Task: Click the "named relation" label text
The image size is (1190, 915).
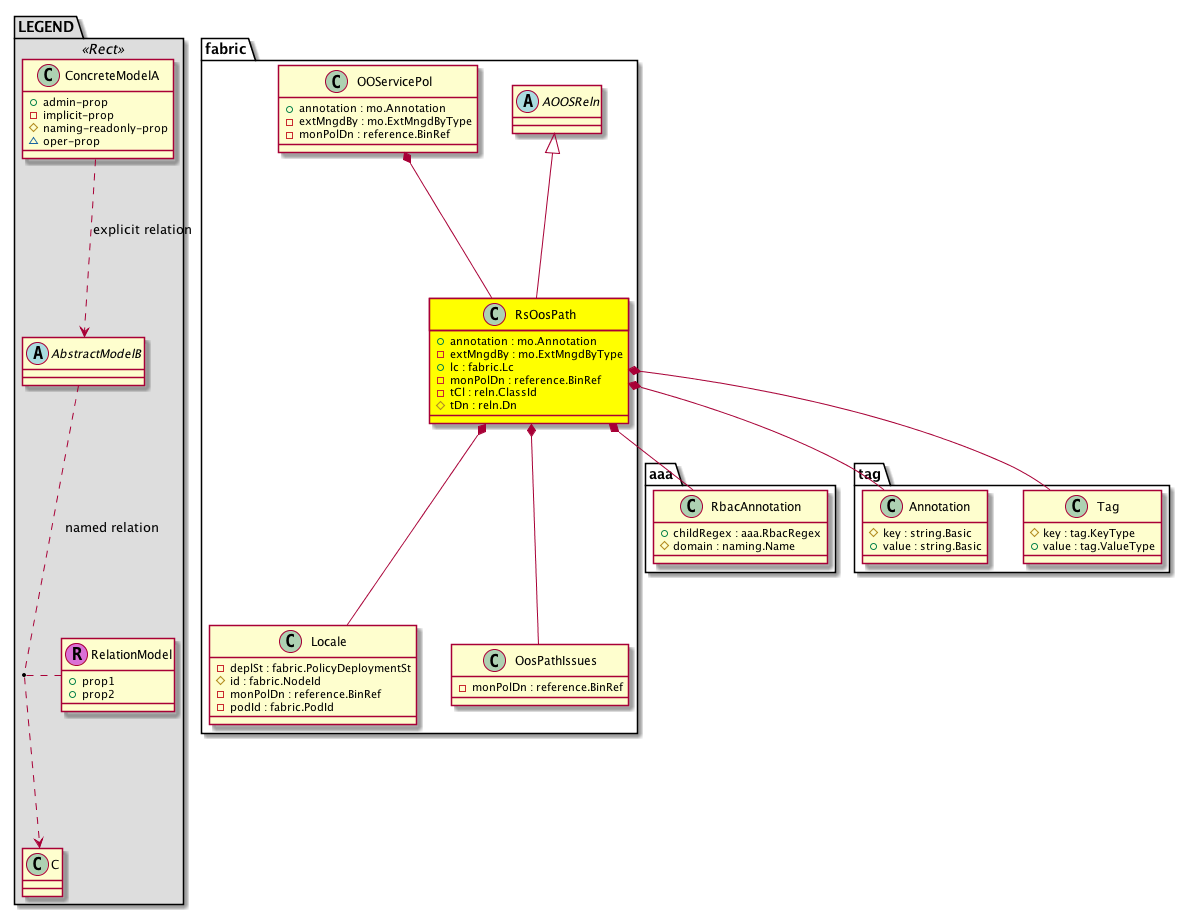Action: click(111, 527)
